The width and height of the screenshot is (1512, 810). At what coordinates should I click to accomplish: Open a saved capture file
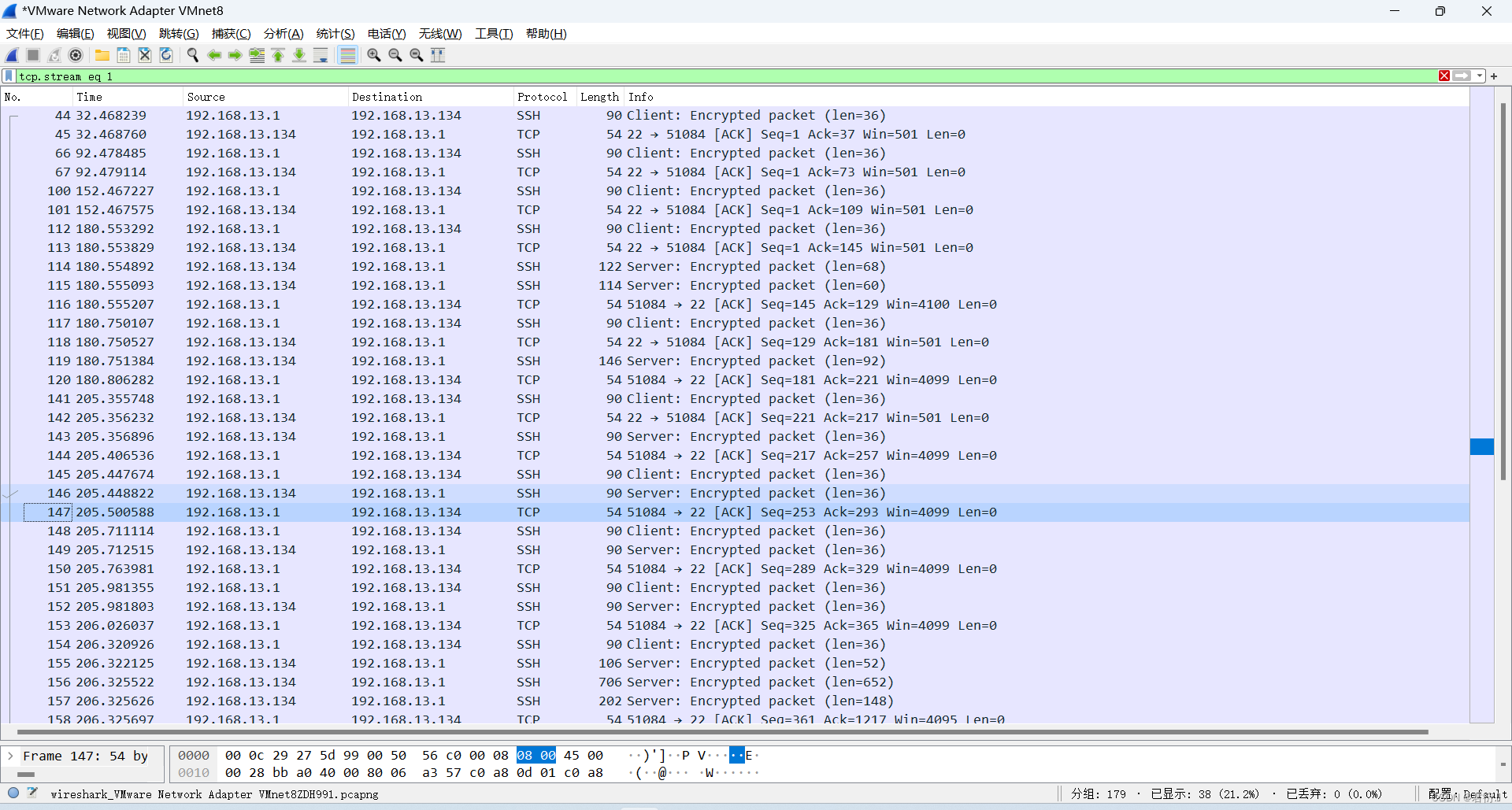[102, 55]
